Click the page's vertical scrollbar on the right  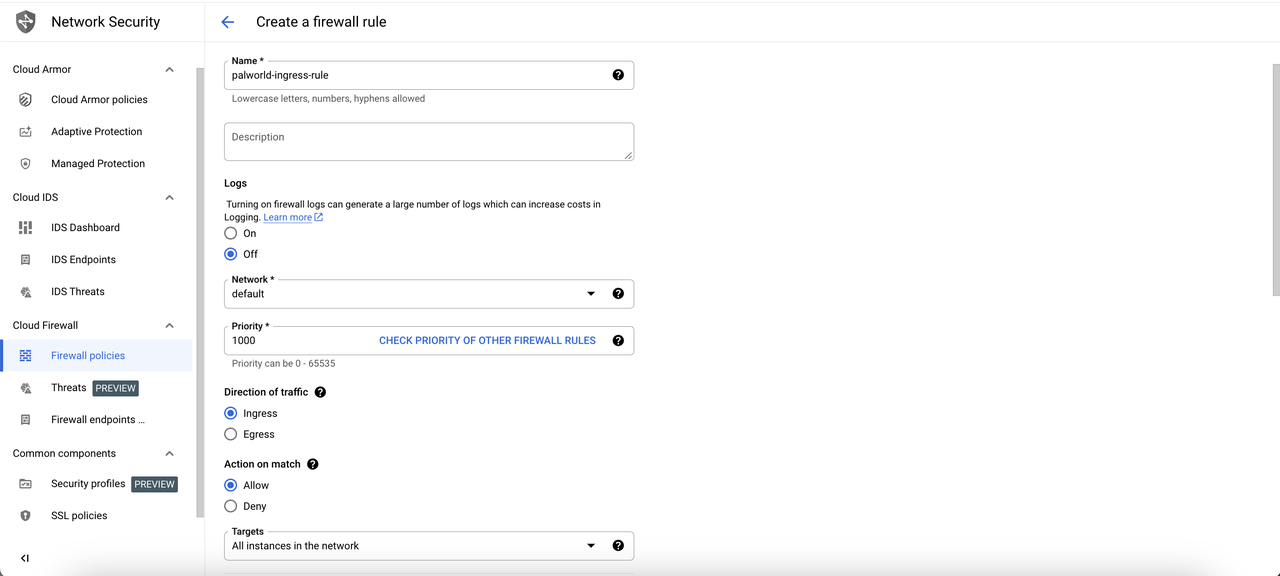pyautogui.click(x=1275, y=180)
